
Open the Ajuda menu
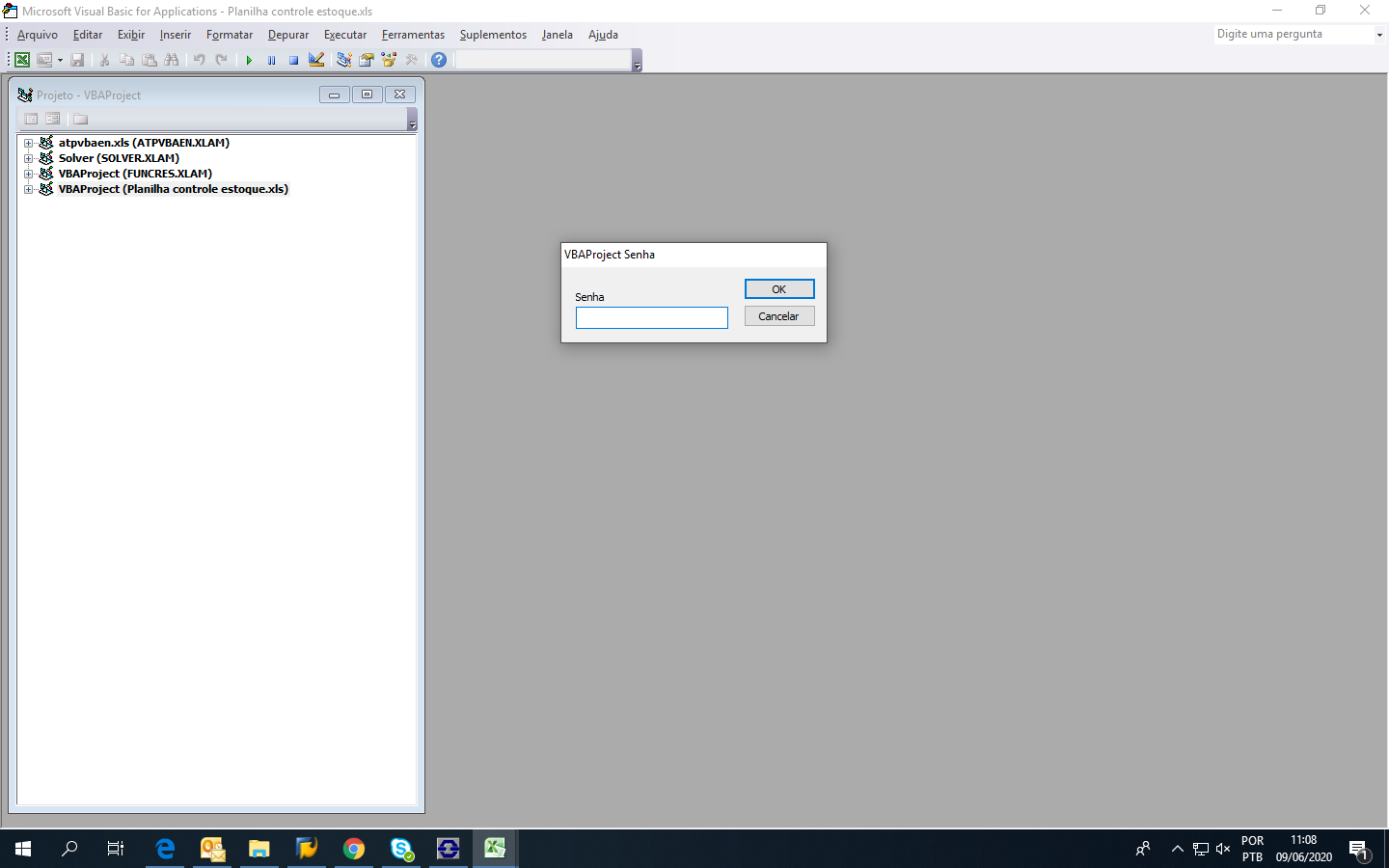coord(603,35)
